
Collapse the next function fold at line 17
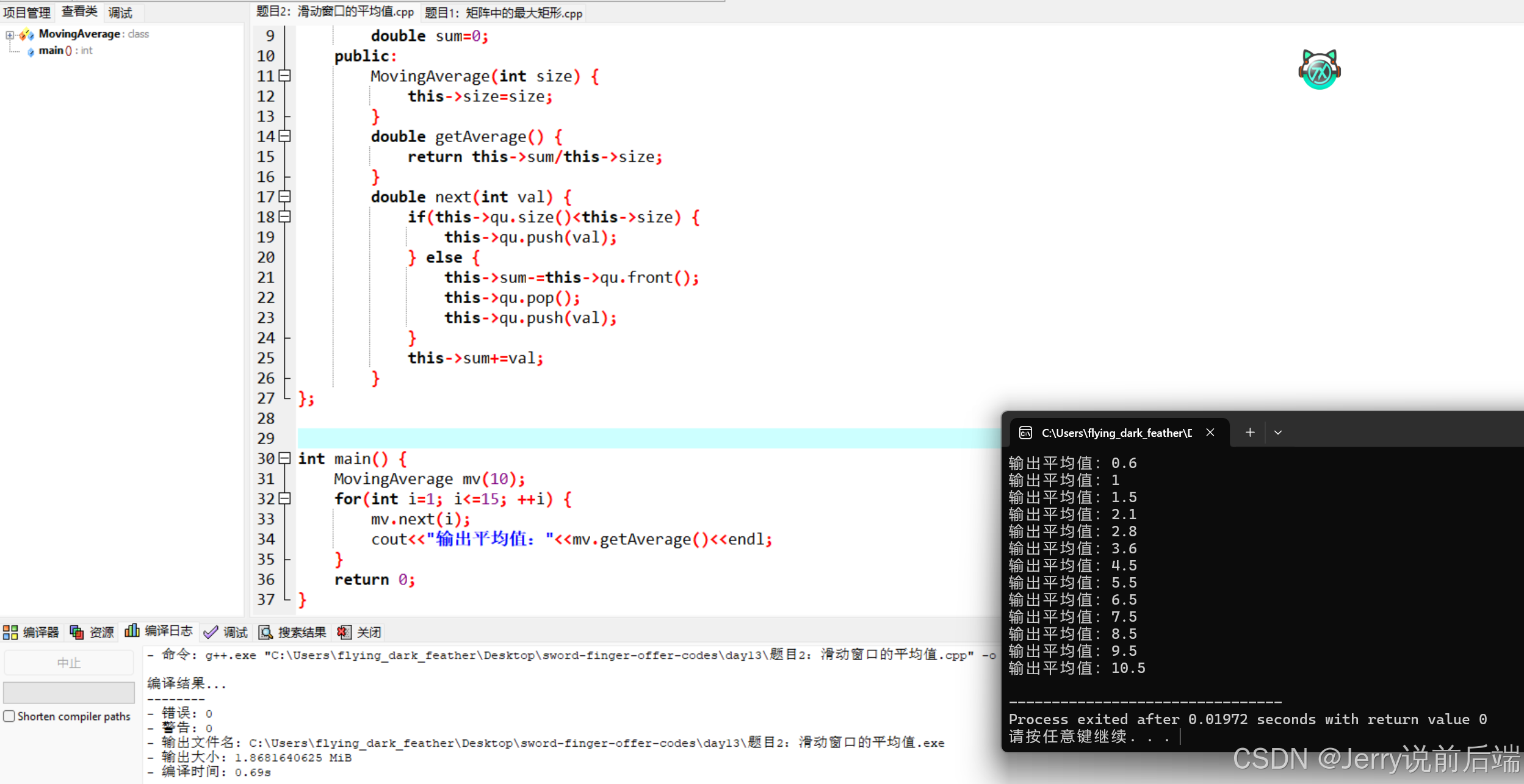284,196
